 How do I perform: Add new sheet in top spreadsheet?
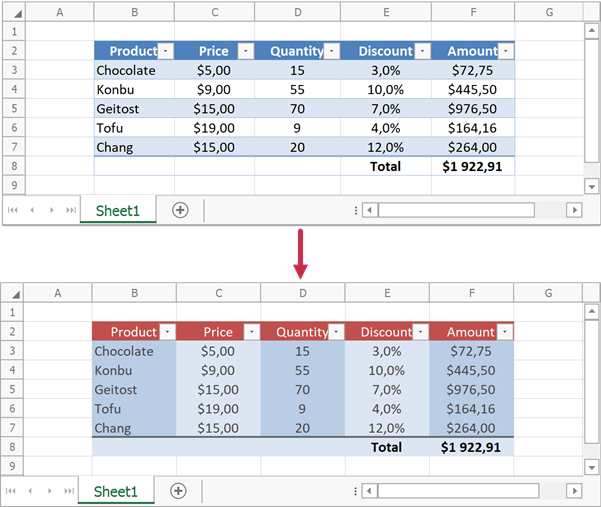[x=180, y=210]
